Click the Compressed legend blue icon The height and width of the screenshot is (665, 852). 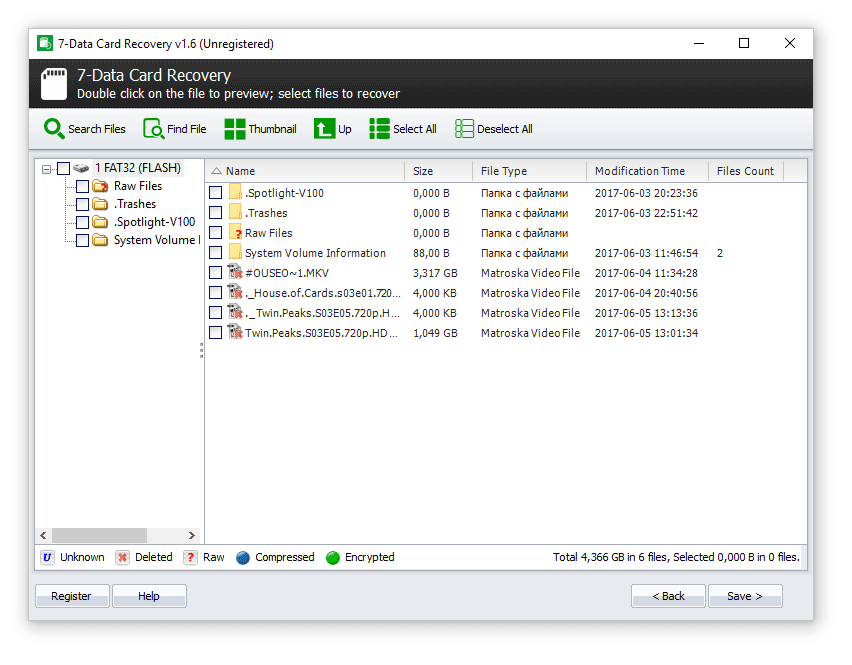(x=243, y=557)
